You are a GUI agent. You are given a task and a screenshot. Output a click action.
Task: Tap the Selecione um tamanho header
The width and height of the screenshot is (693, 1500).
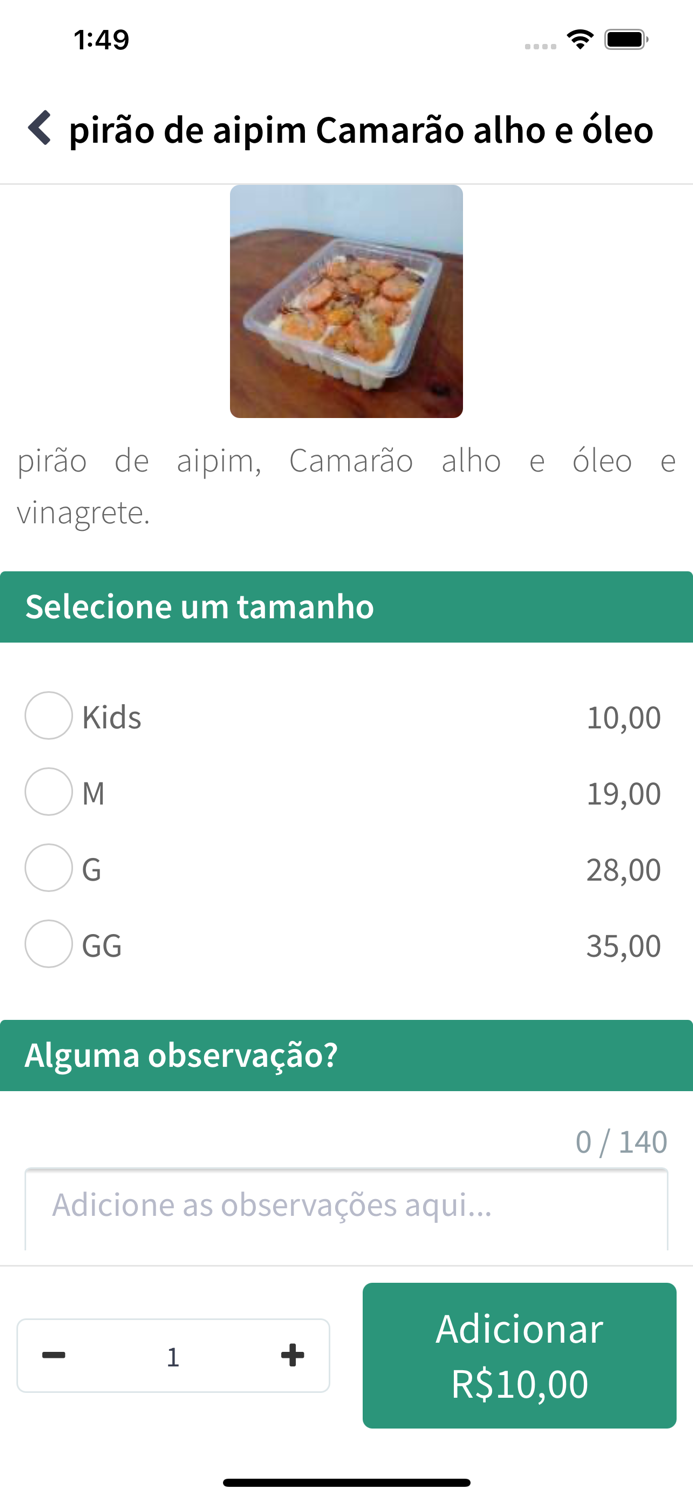pos(198,606)
